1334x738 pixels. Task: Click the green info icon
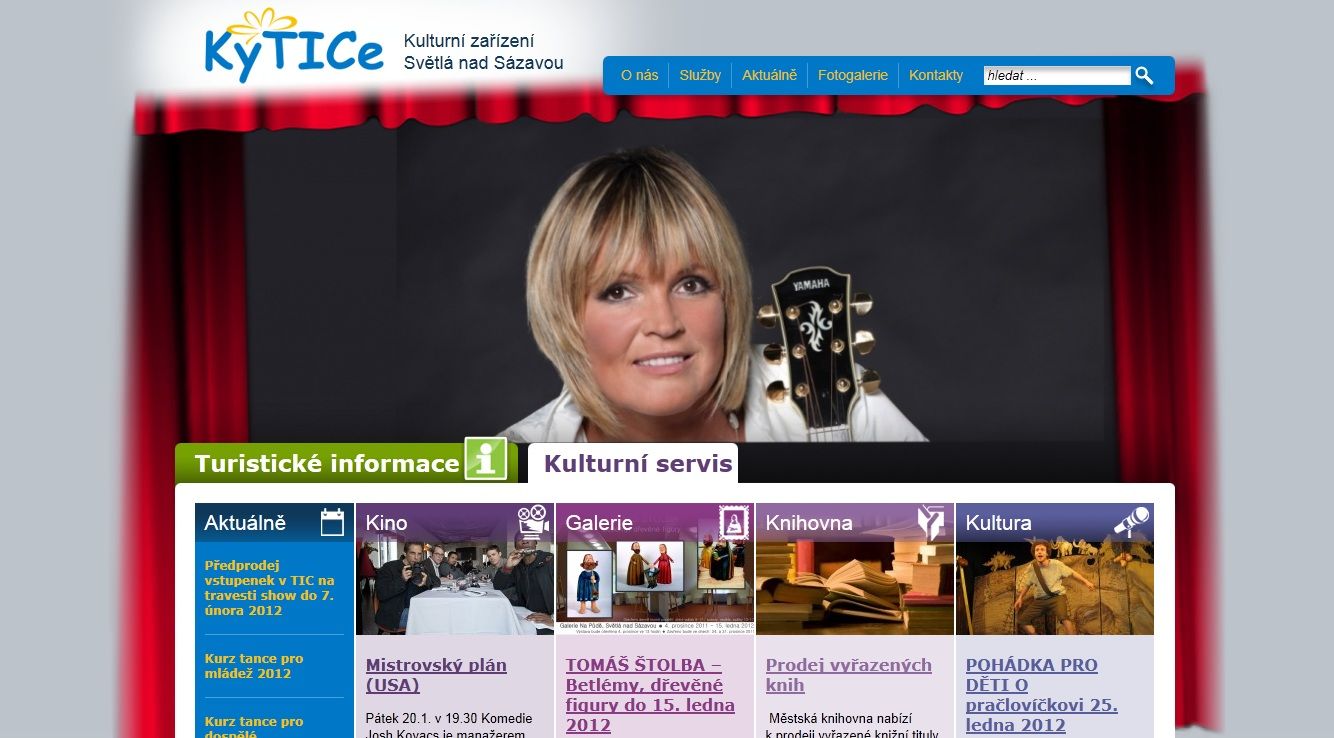tap(486, 459)
